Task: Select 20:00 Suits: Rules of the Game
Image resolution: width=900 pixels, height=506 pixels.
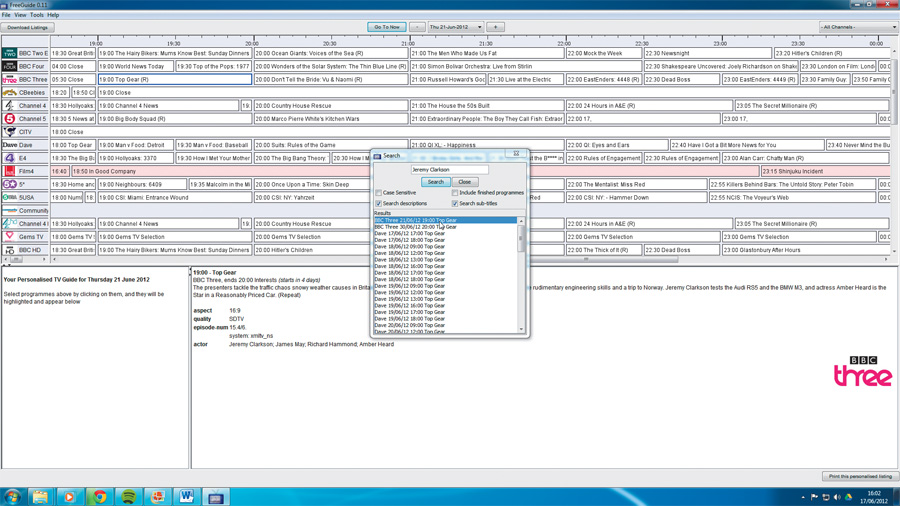Action: [331, 145]
